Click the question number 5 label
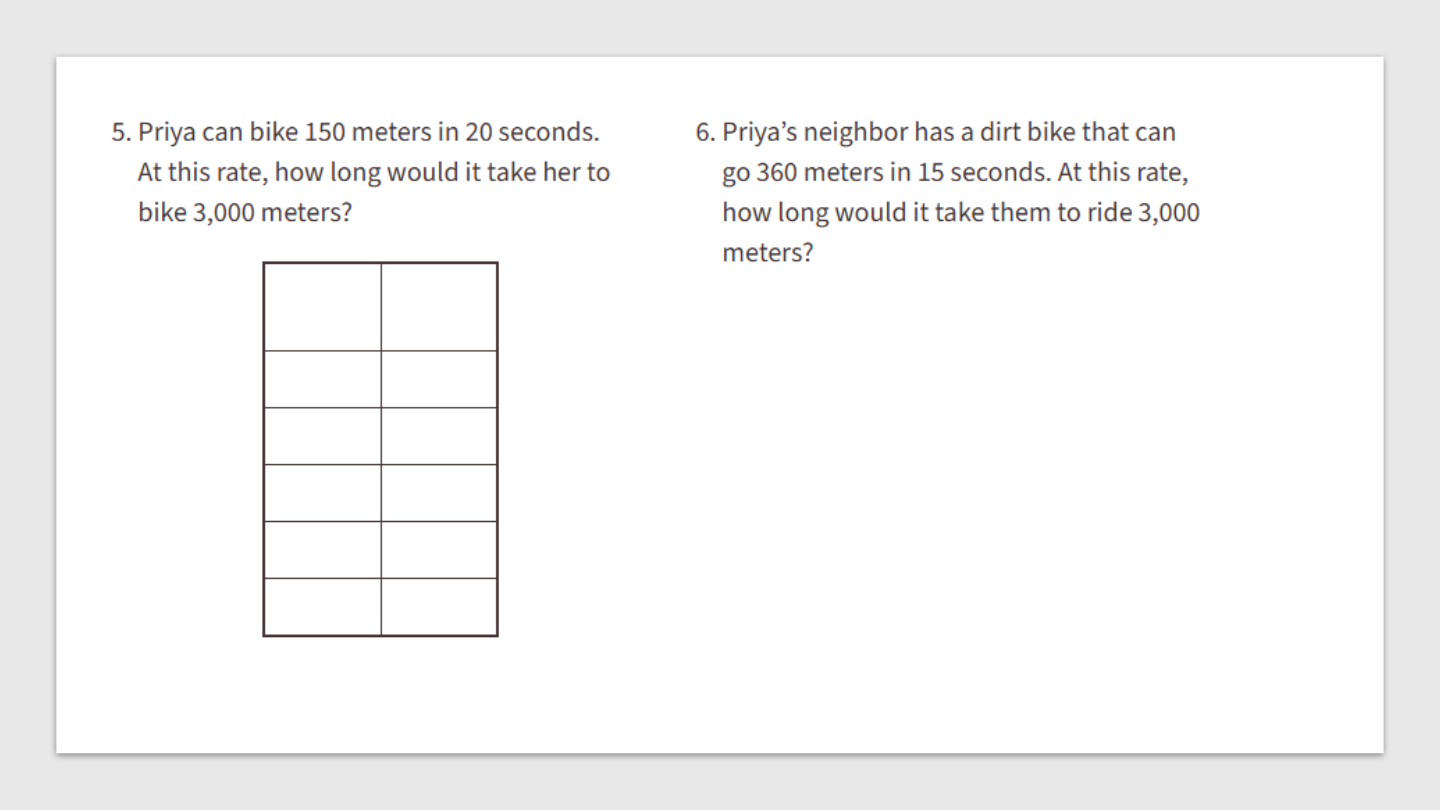The image size is (1440, 810). coord(120,132)
